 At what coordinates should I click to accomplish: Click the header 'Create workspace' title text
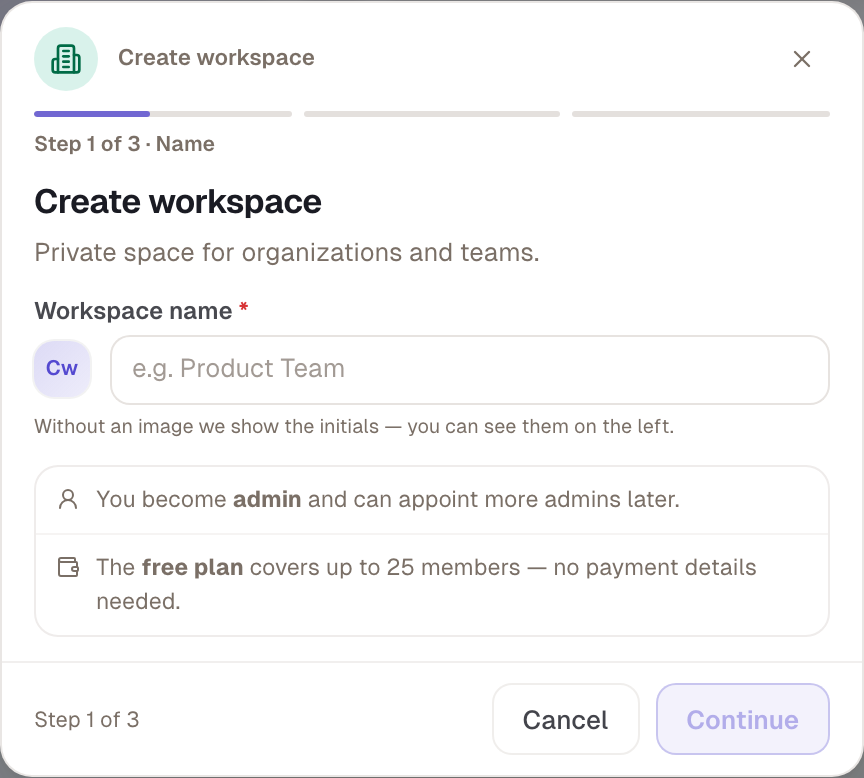point(216,58)
